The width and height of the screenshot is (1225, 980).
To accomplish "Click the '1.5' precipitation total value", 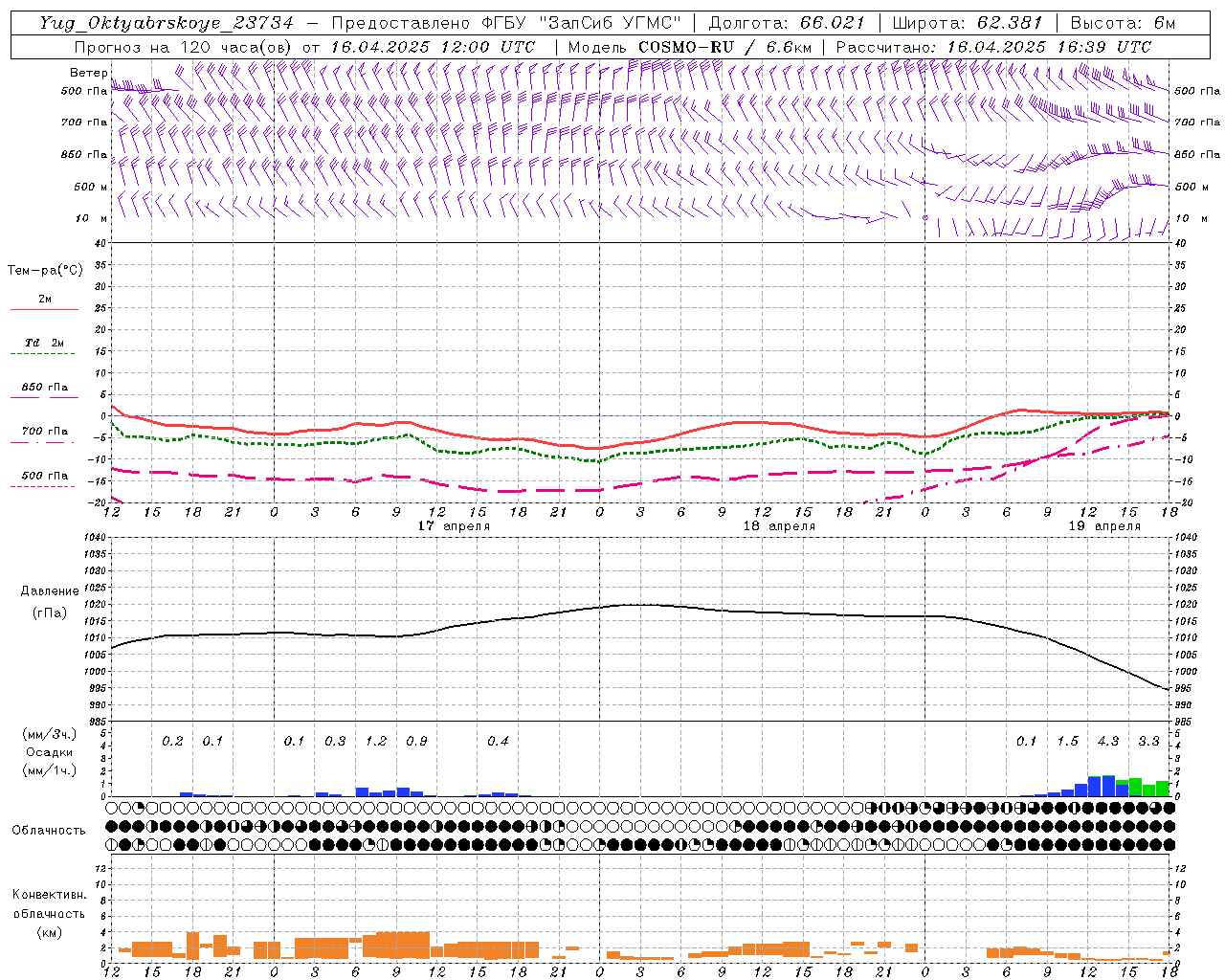I will 1067,742.
